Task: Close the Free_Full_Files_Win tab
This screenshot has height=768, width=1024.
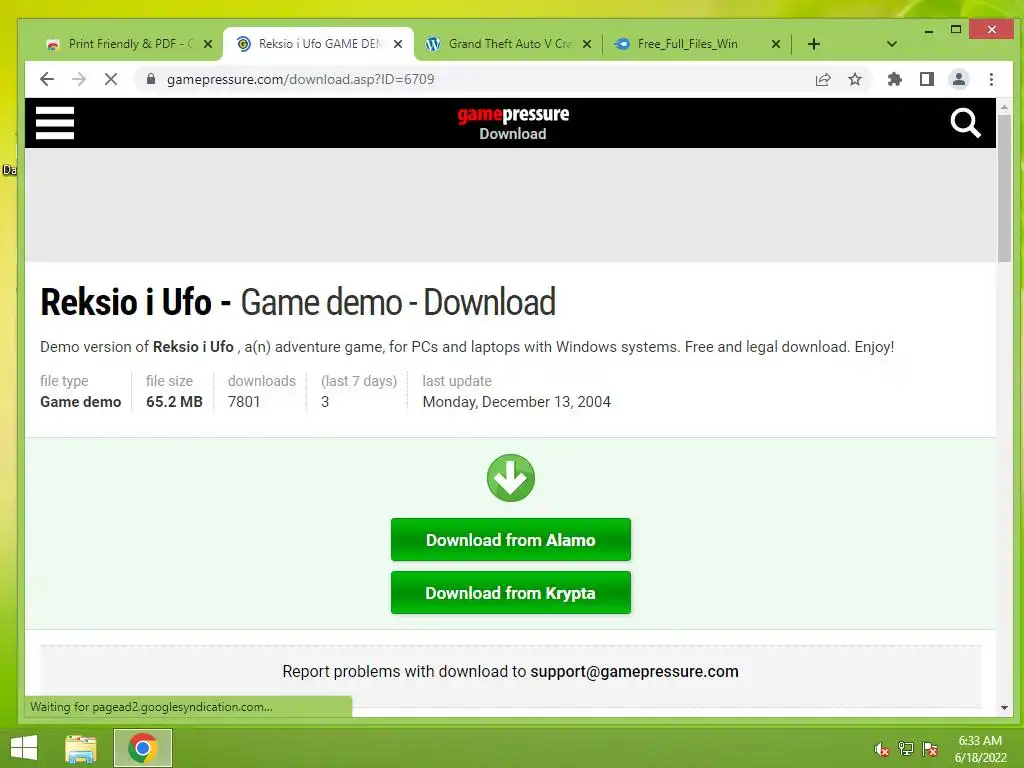Action: 776,44
